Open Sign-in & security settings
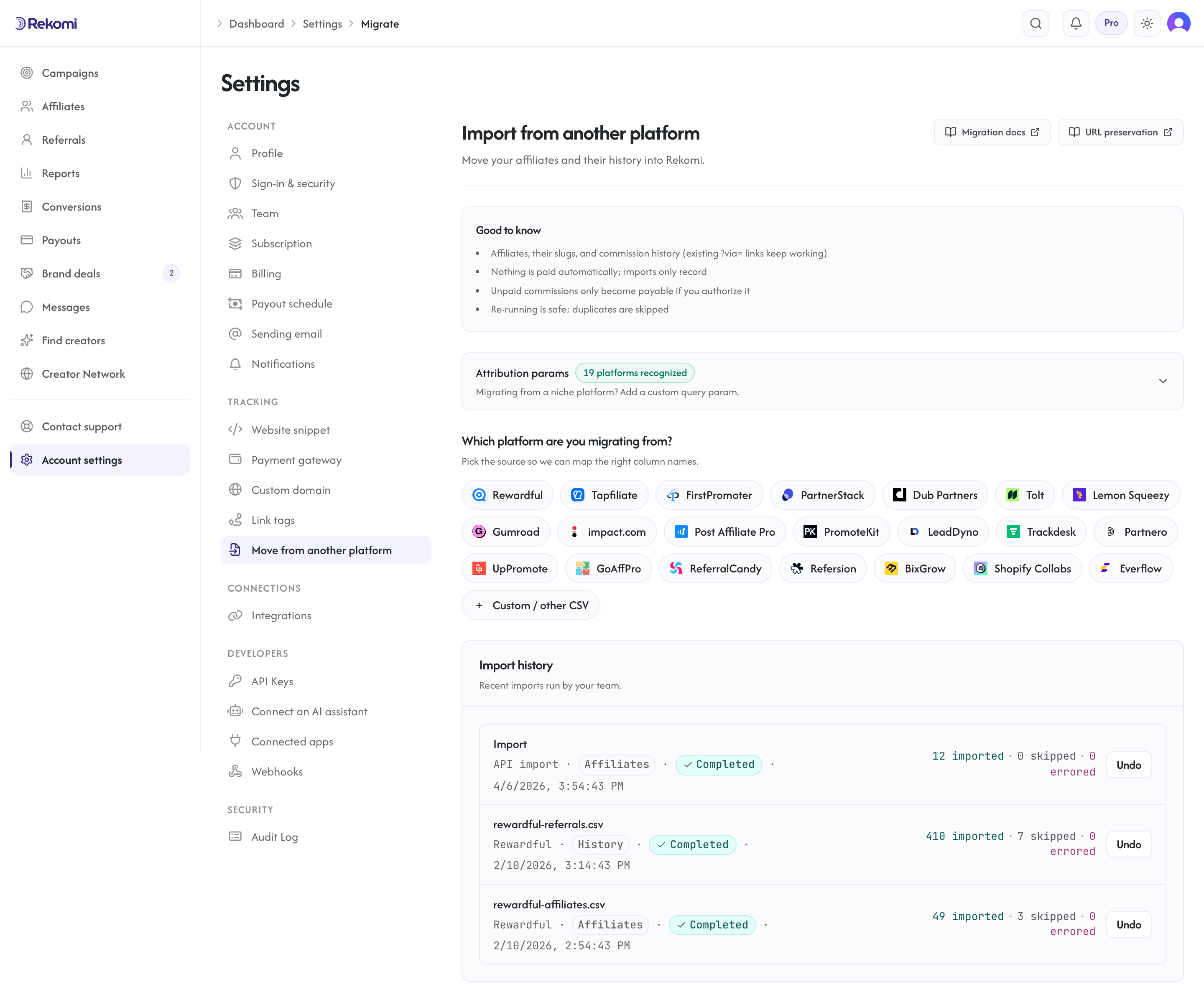 326,183
